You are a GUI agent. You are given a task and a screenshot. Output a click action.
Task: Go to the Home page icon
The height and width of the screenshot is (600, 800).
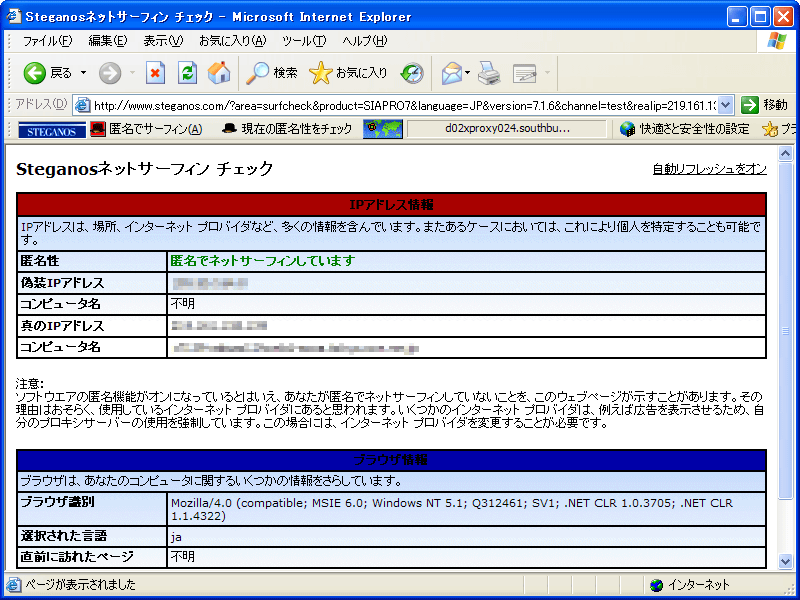[x=219, y=72]
